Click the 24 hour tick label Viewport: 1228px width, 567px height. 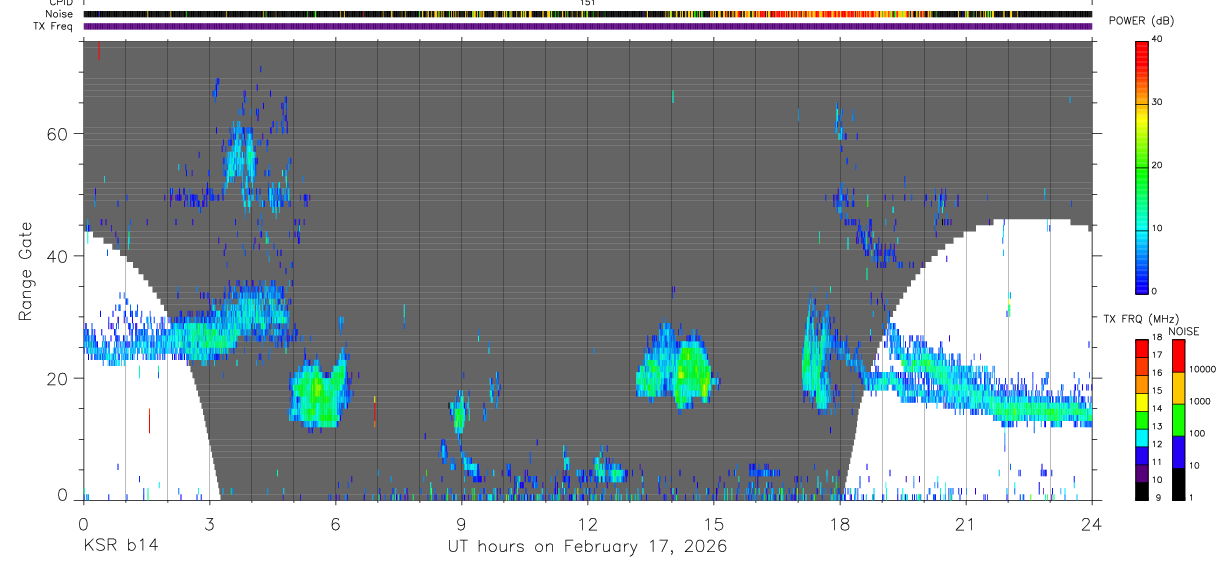tap(1091, 523)
